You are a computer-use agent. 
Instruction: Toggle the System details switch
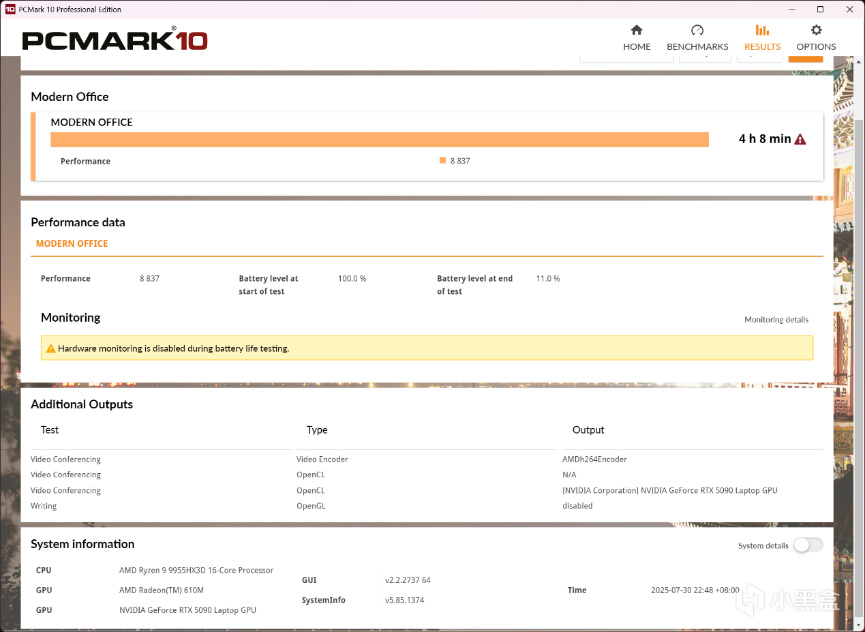coord(807,545)
